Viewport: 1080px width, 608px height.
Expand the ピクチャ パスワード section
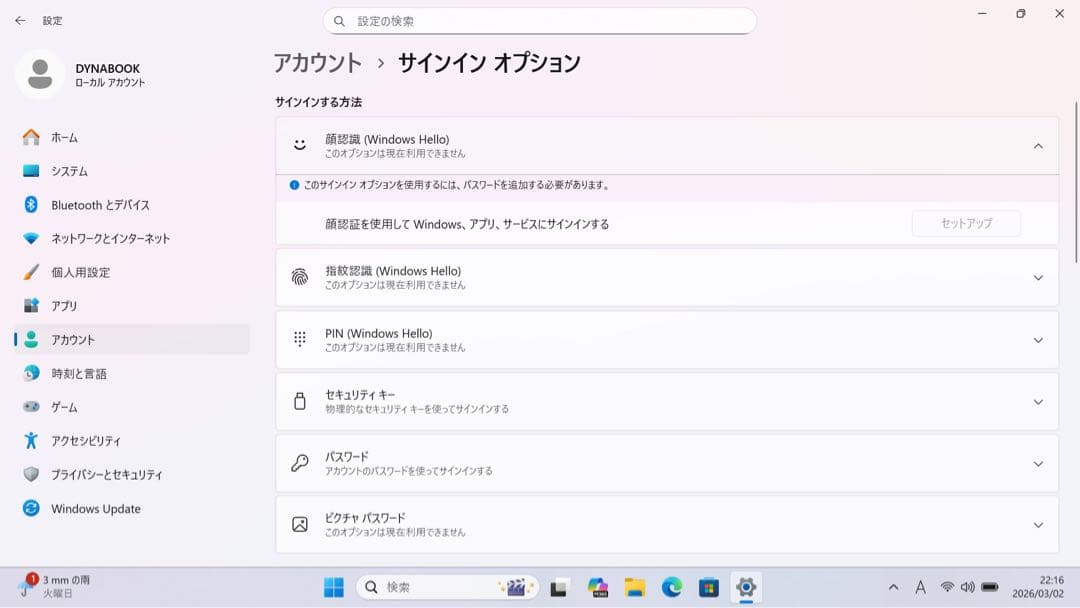[1038, 525]
